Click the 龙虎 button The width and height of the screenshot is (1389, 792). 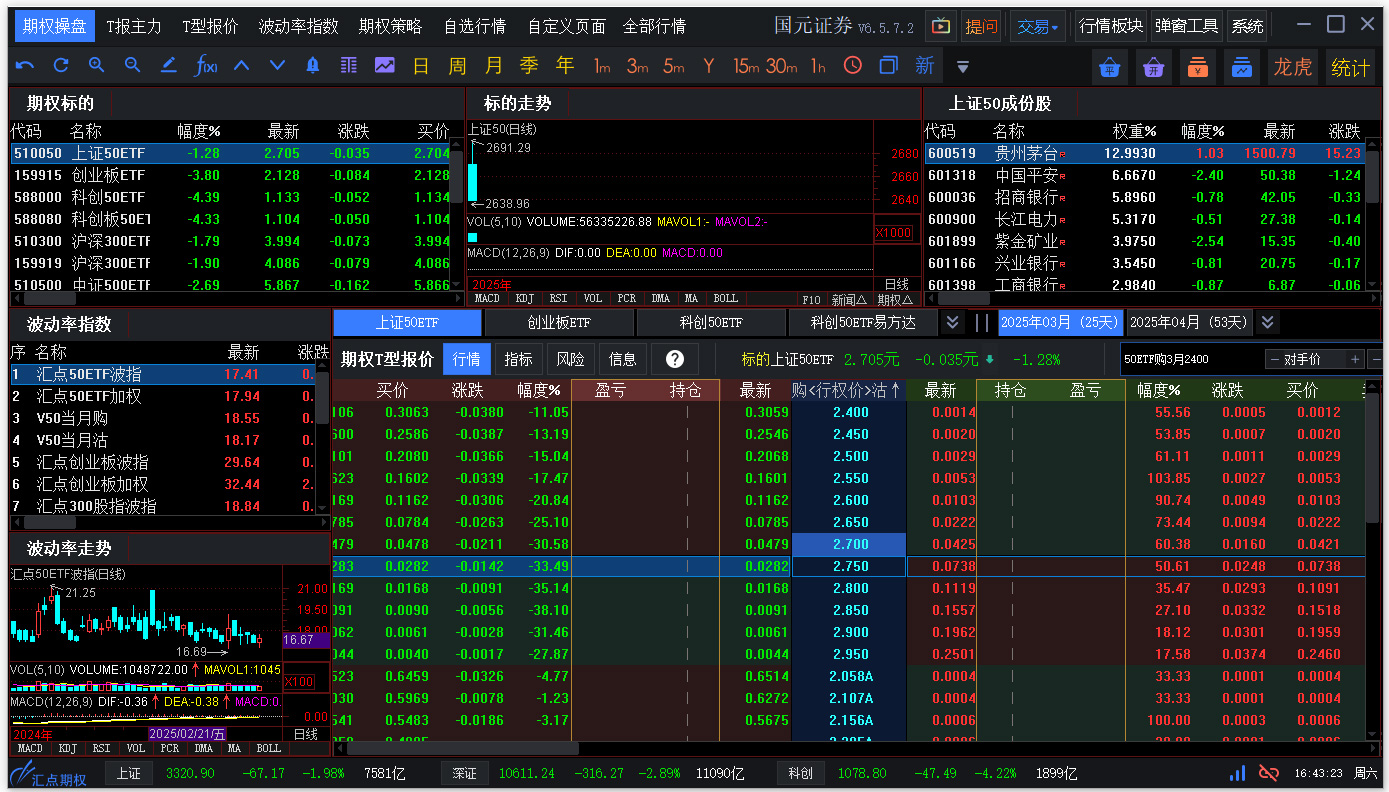coord(1292,67)
